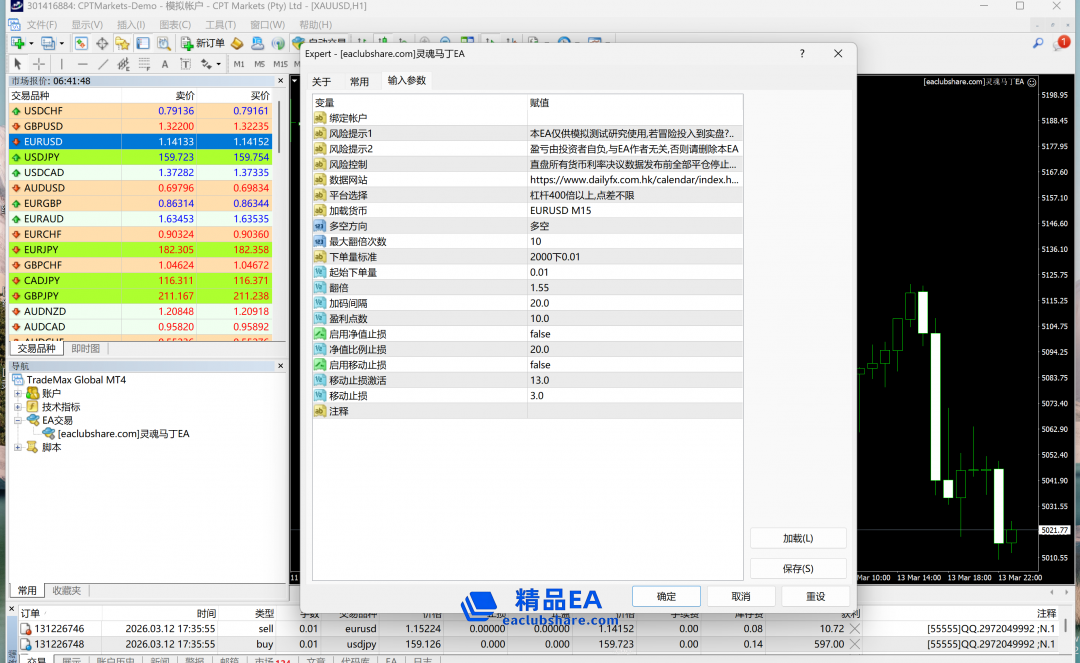Image resolution: width=1080 pixels, height=663 pixels.
Task: Toggle the Navigator panel star icon
Action: click(x=122, y=43)
